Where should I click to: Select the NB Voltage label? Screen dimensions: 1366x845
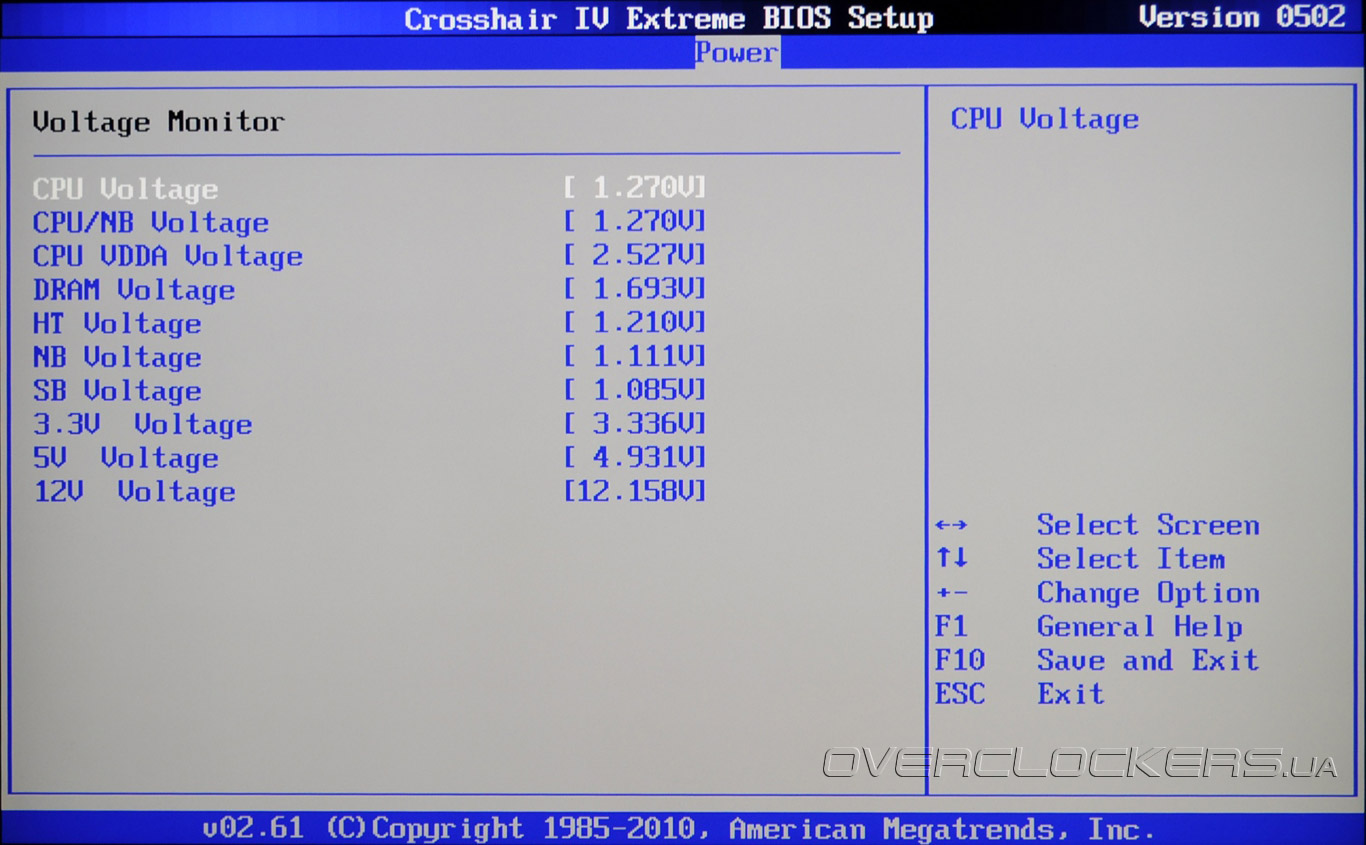117,358
